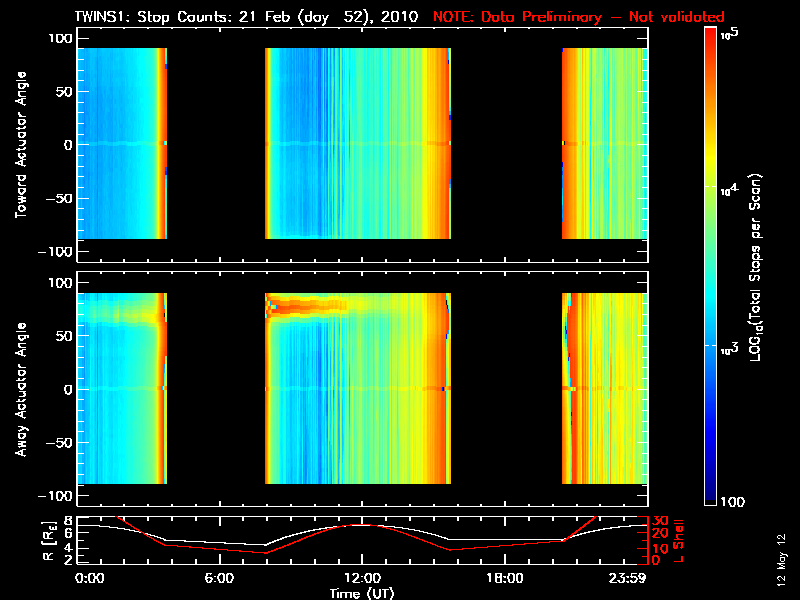800x600 pixels.
Task: Click the '12:00' time tick label
Action: tap(362, 578)
